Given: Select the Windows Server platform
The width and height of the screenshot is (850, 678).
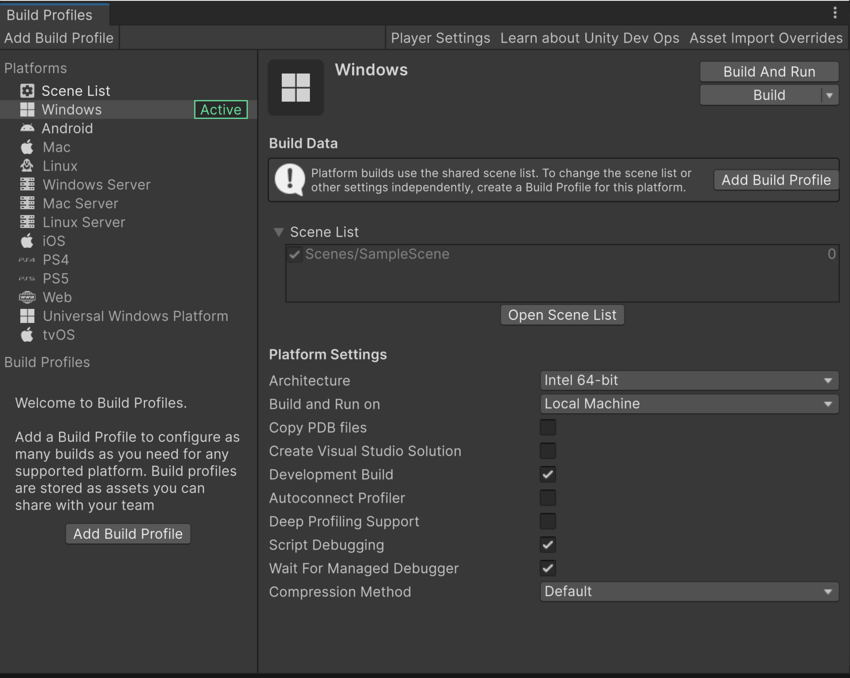Looking at the screenshot, I should pyautogui.click(x=128, y=185).
